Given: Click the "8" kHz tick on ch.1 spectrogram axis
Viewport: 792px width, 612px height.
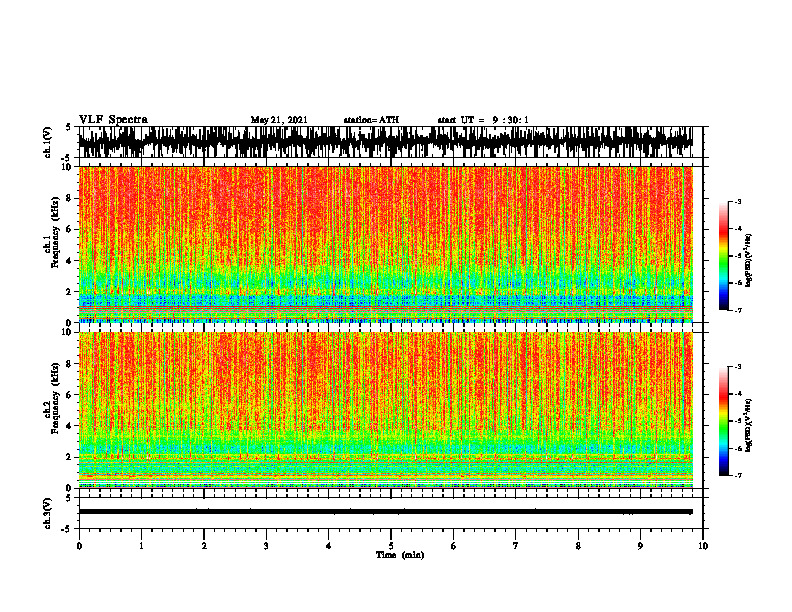Looking at the screenshot, I should tap(69, 198).
